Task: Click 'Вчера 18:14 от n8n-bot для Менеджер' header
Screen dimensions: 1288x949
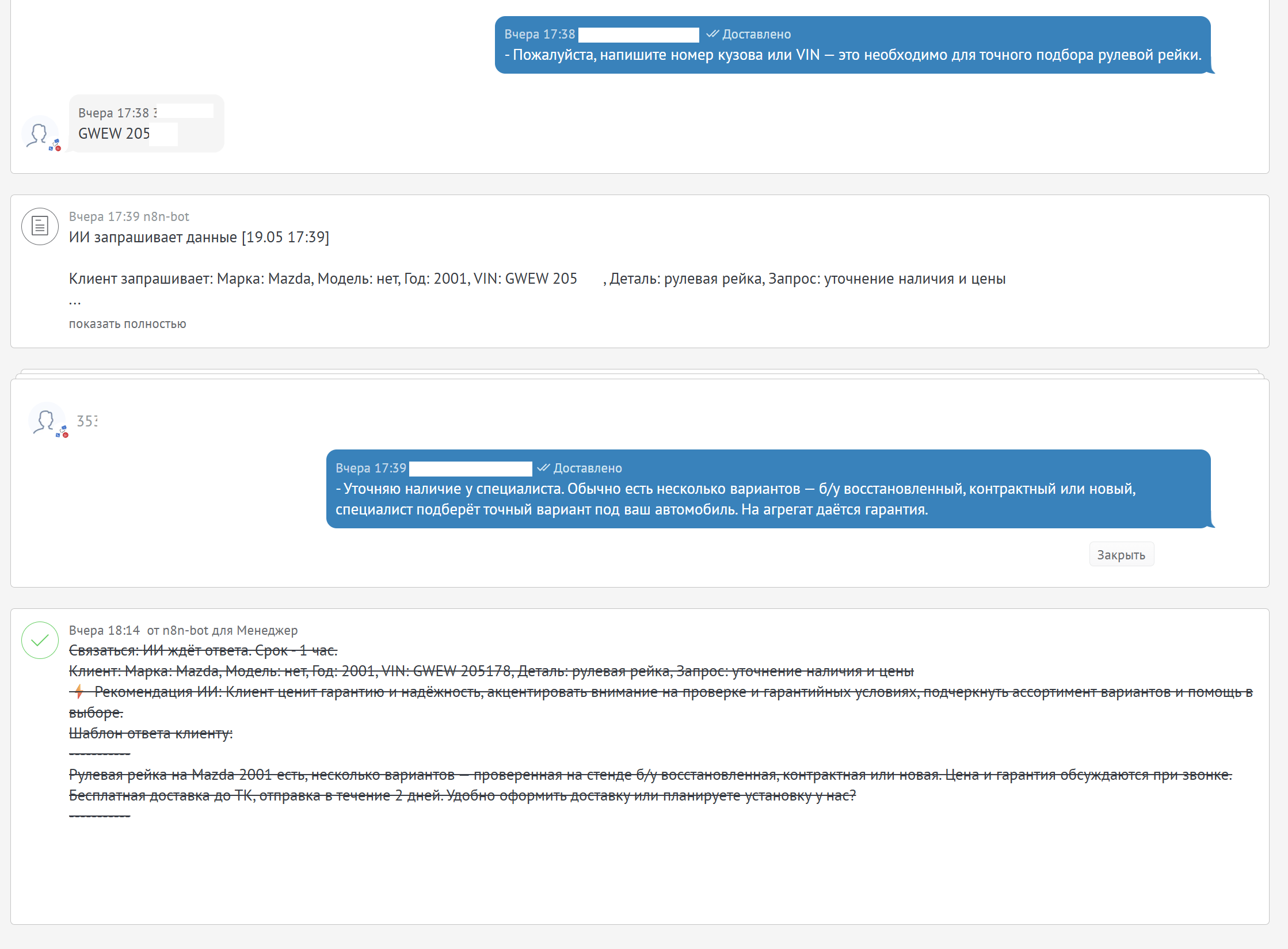Action: [x=184, y=630]
